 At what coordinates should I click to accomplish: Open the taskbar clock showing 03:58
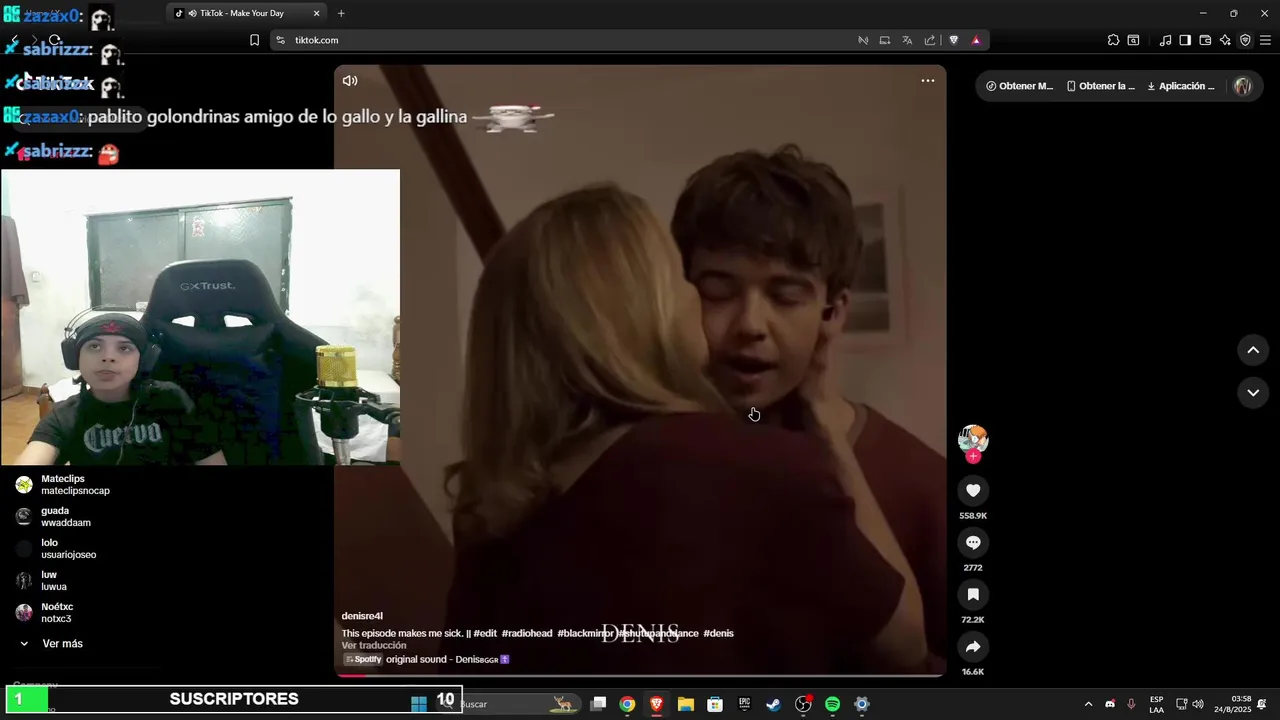pos(1232,704)
